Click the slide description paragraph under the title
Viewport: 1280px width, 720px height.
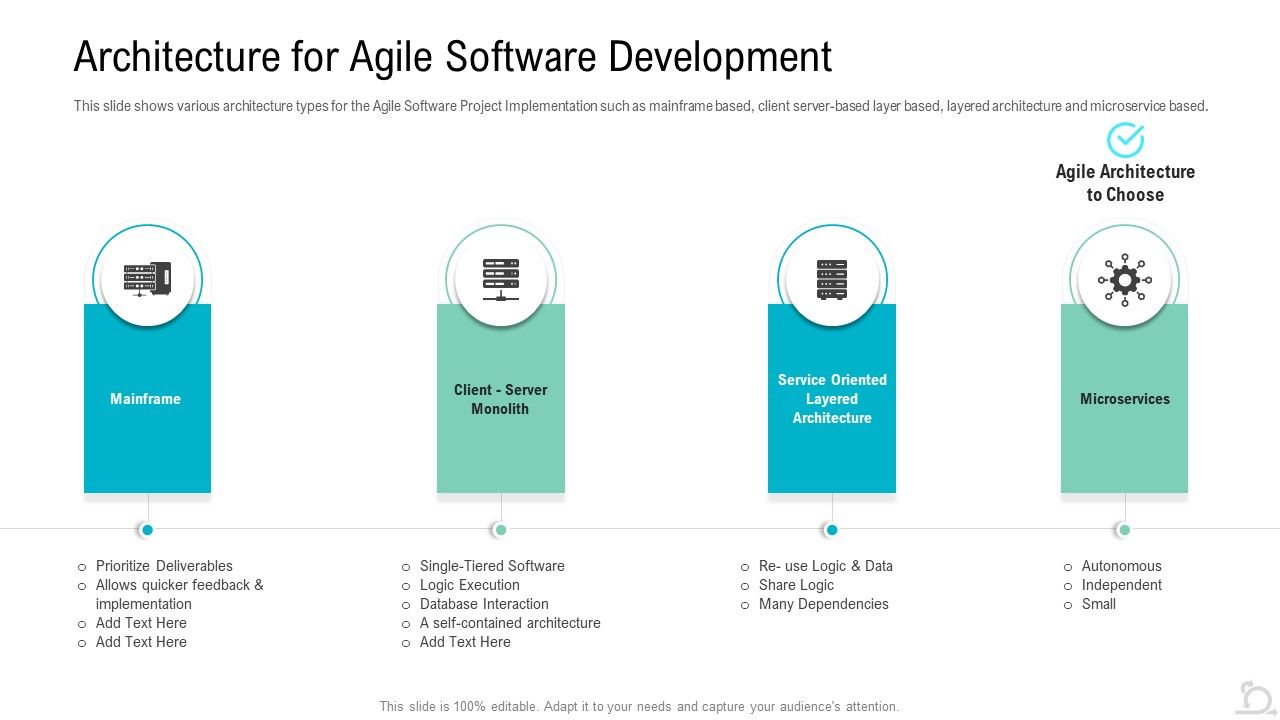641,106
